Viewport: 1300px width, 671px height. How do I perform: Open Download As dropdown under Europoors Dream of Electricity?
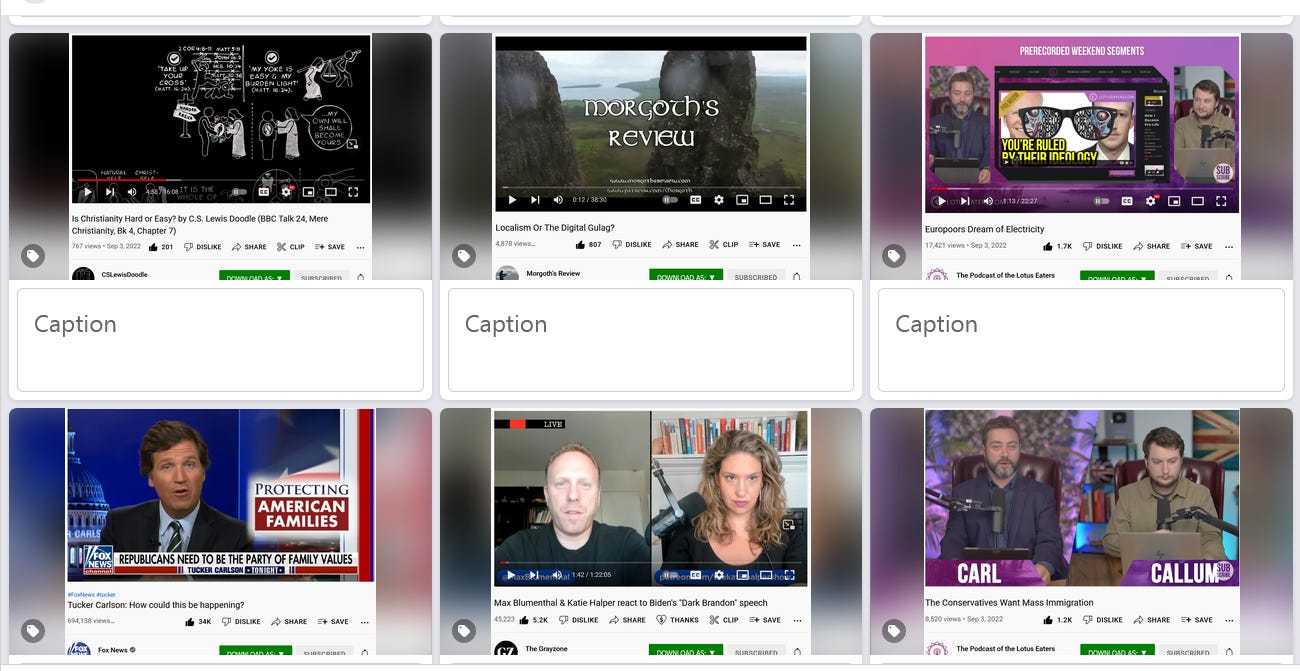pyautogui.click(x=1117, y=277)
